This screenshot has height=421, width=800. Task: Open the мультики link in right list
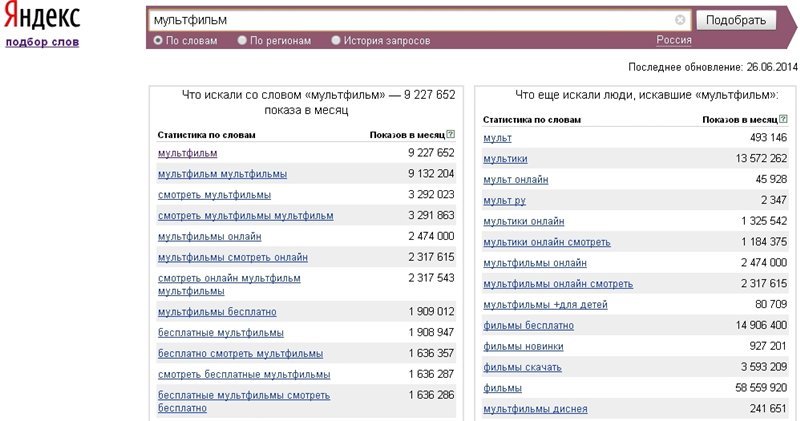coord(505,159)
